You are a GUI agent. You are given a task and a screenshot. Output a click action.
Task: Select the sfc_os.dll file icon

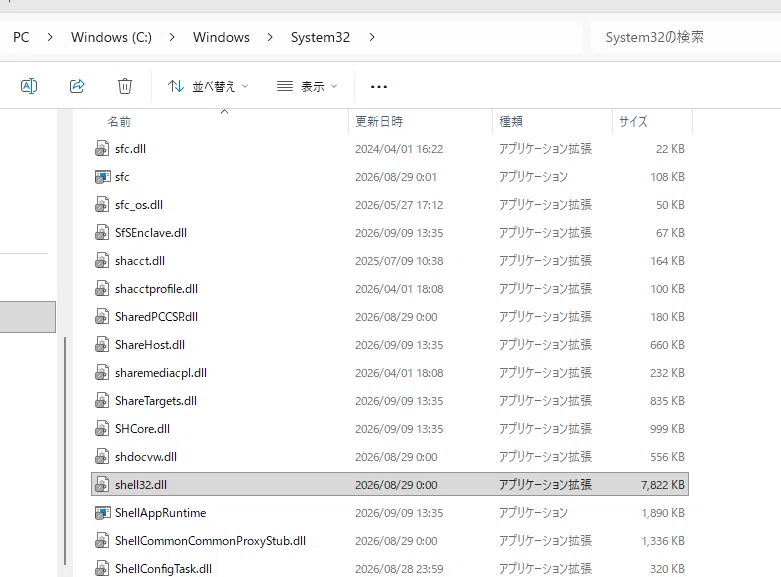[102, 204]
